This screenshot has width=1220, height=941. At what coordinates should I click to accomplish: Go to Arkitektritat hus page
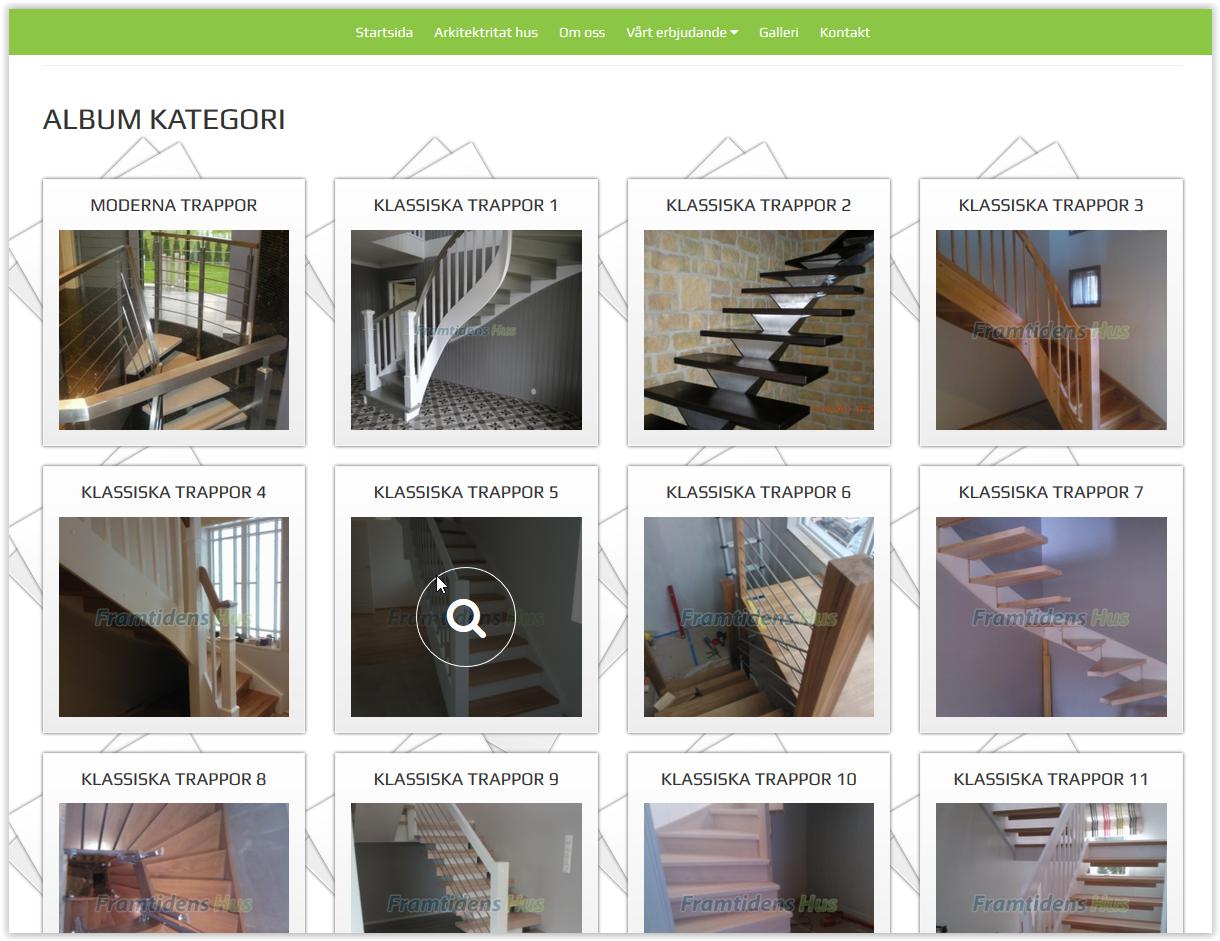pos(486,32)
